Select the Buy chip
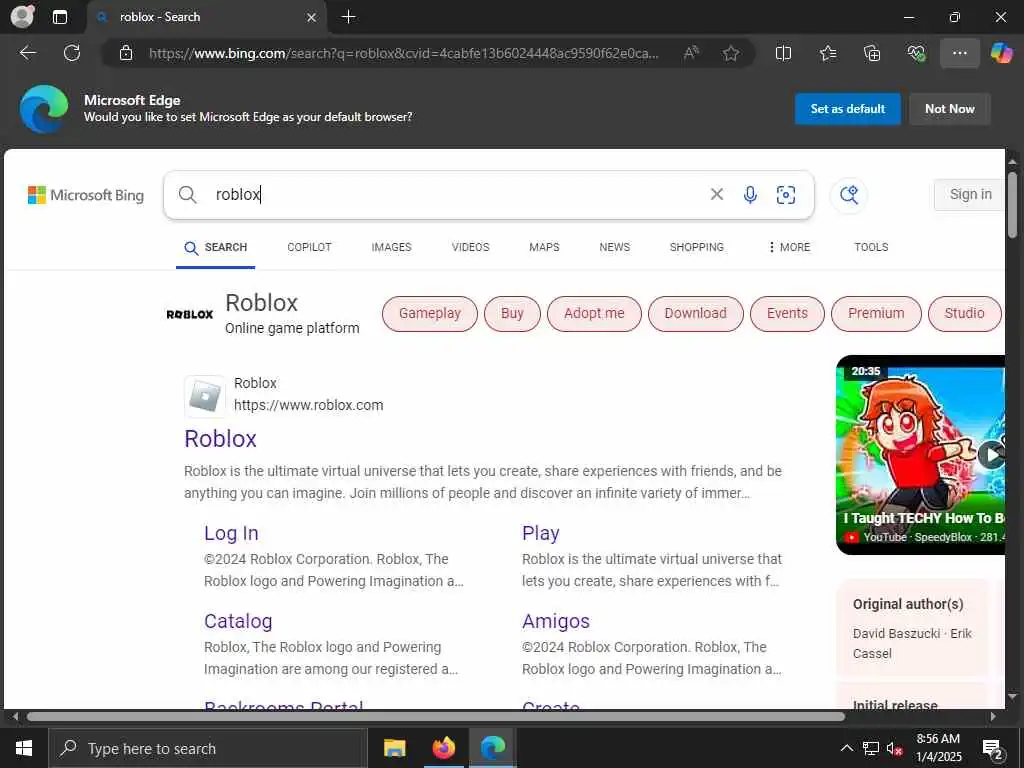This screenshot has width=1024, height=768. point(512,313)
